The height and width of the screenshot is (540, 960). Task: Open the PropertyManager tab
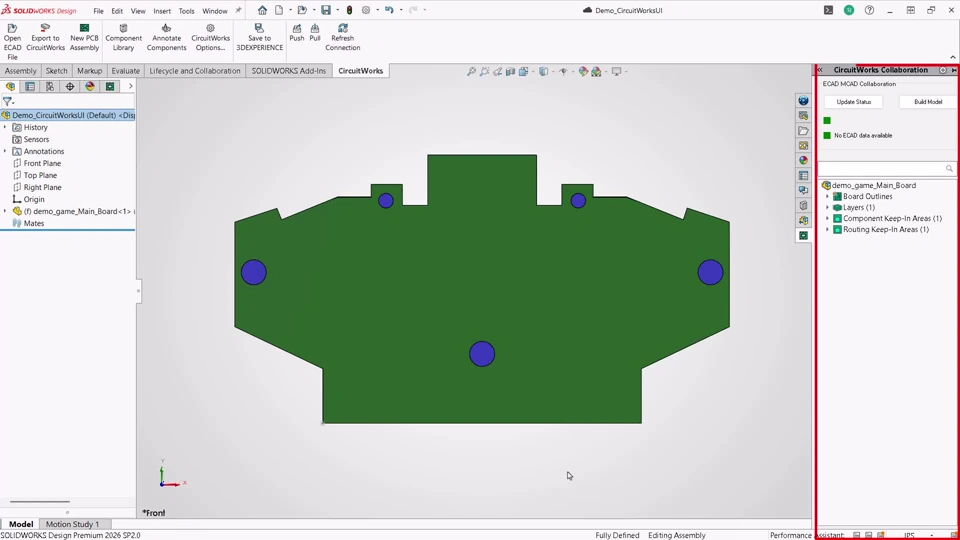click(x=30, y=86)
